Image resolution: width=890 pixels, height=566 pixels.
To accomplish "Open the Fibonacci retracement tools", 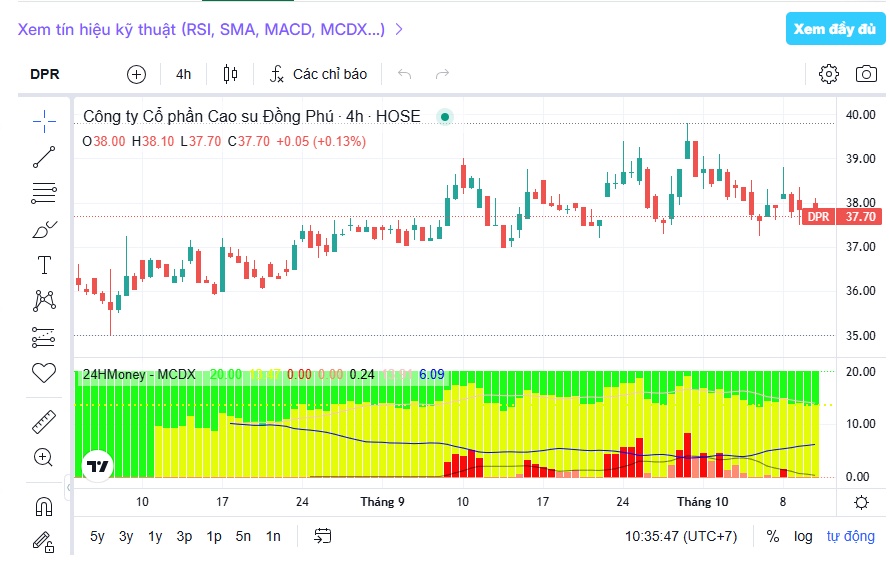I will tap(44, 193).
